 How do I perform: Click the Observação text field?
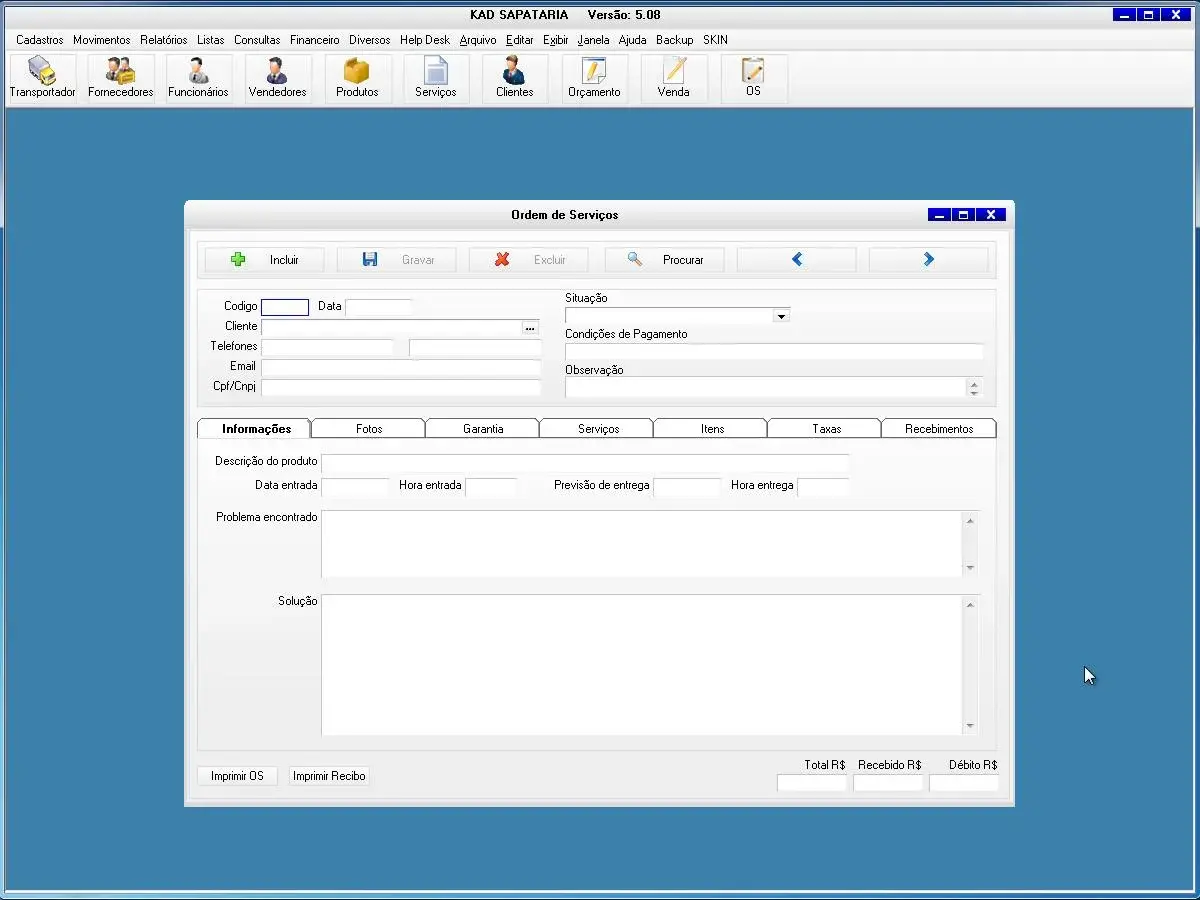point(766,388)
